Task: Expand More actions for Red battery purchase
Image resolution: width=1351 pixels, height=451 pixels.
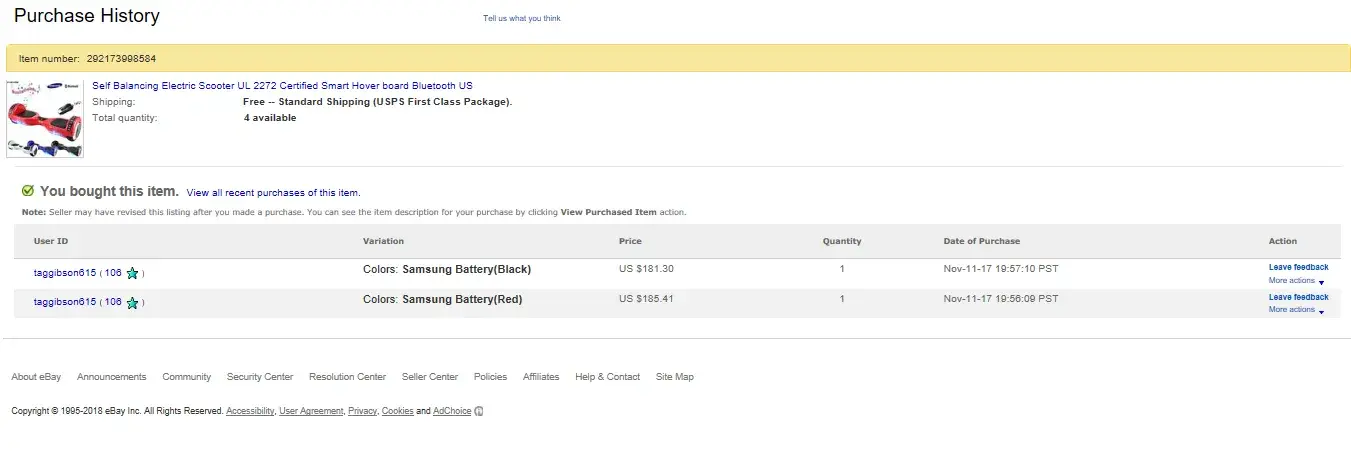Action: (1296, 310)
